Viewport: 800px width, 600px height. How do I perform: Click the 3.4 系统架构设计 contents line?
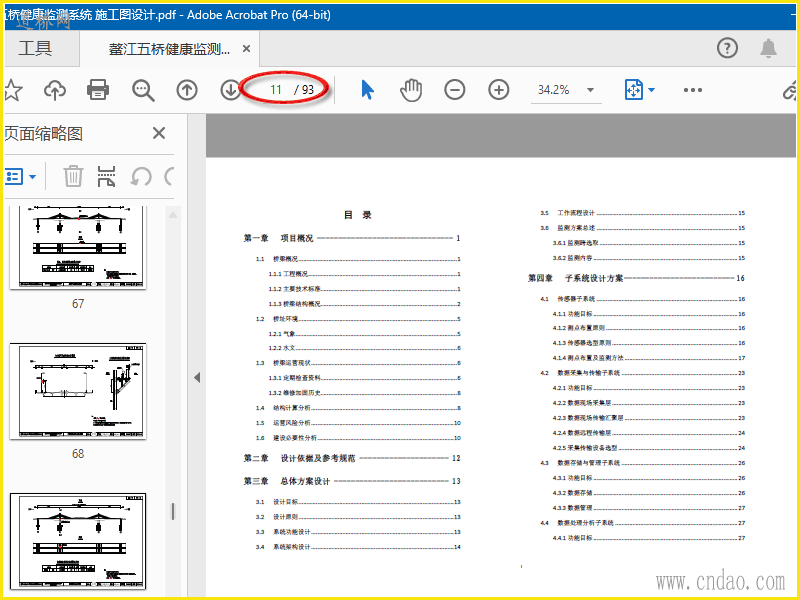pyautogui.click(x=358, y=547)
